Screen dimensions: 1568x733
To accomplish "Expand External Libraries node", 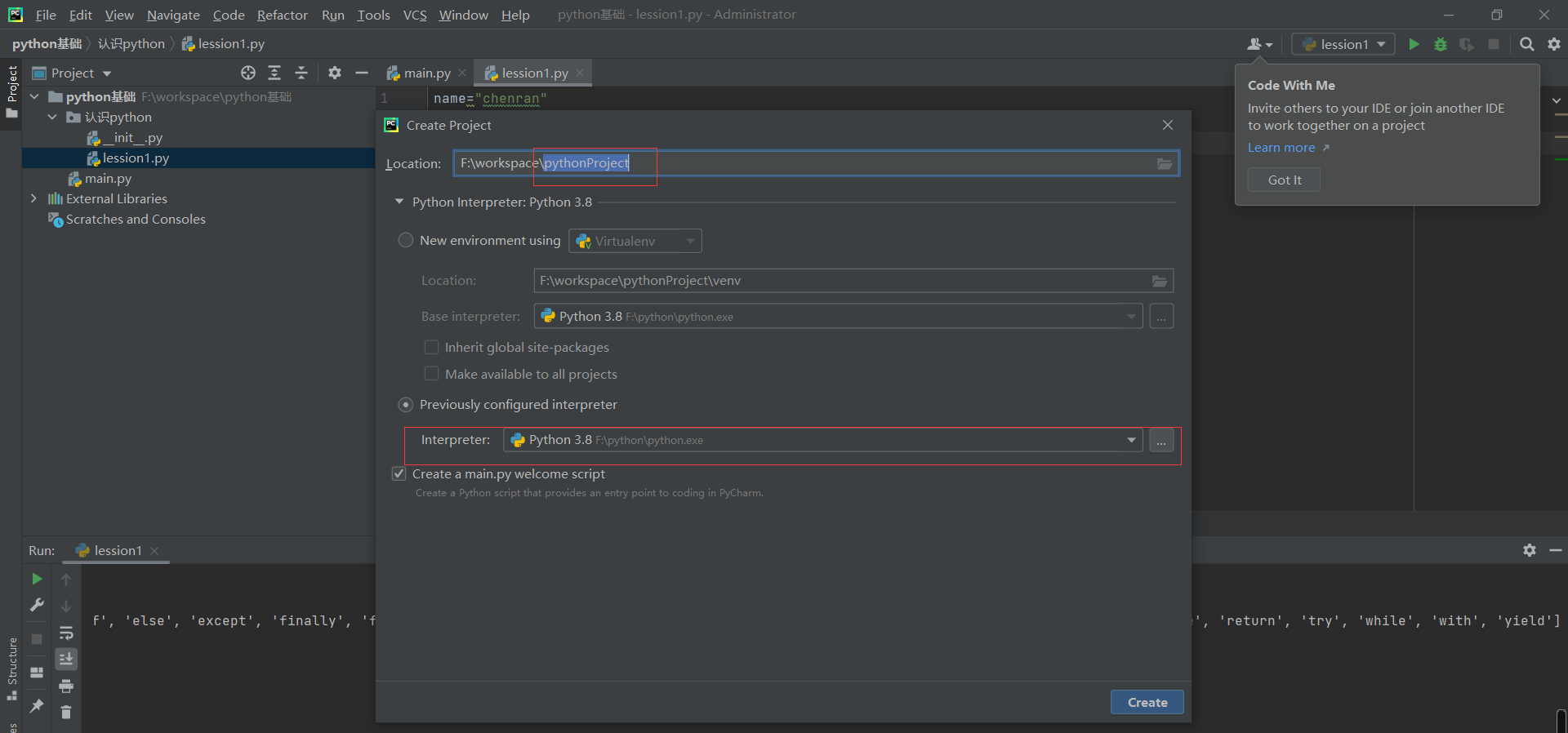I will 33,198.
